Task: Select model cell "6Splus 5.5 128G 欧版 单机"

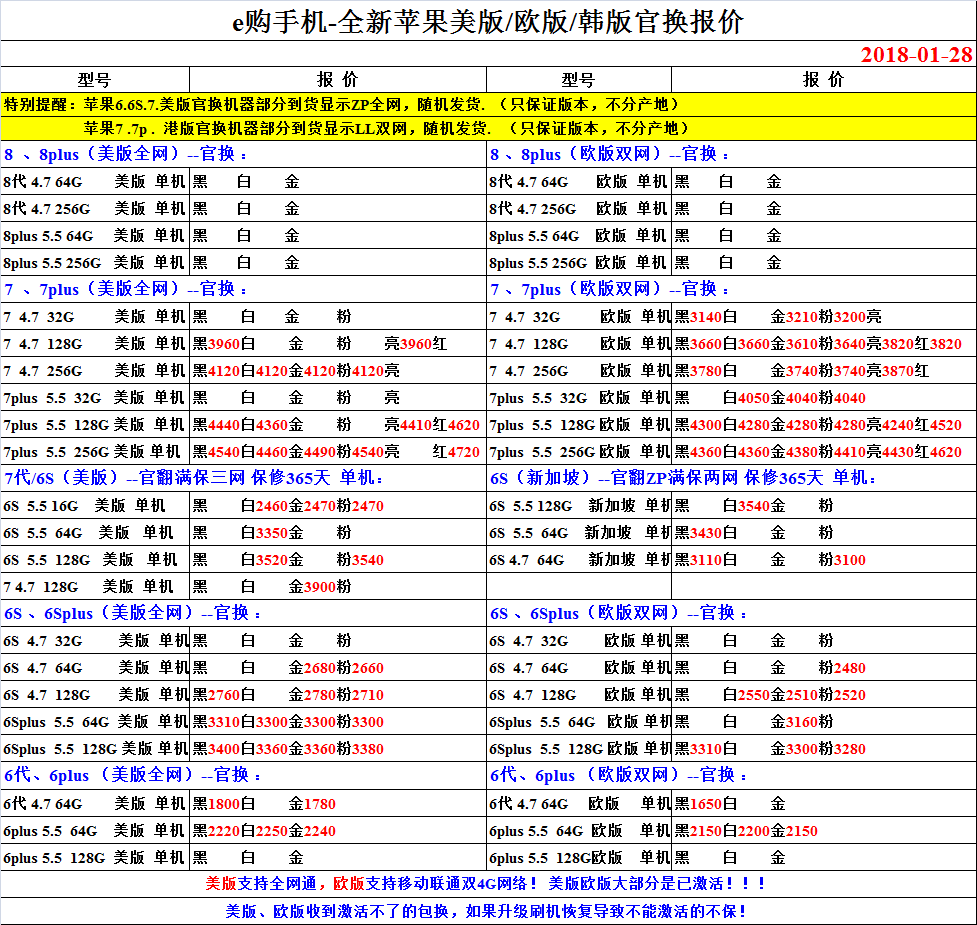Action: coord(579,749)
